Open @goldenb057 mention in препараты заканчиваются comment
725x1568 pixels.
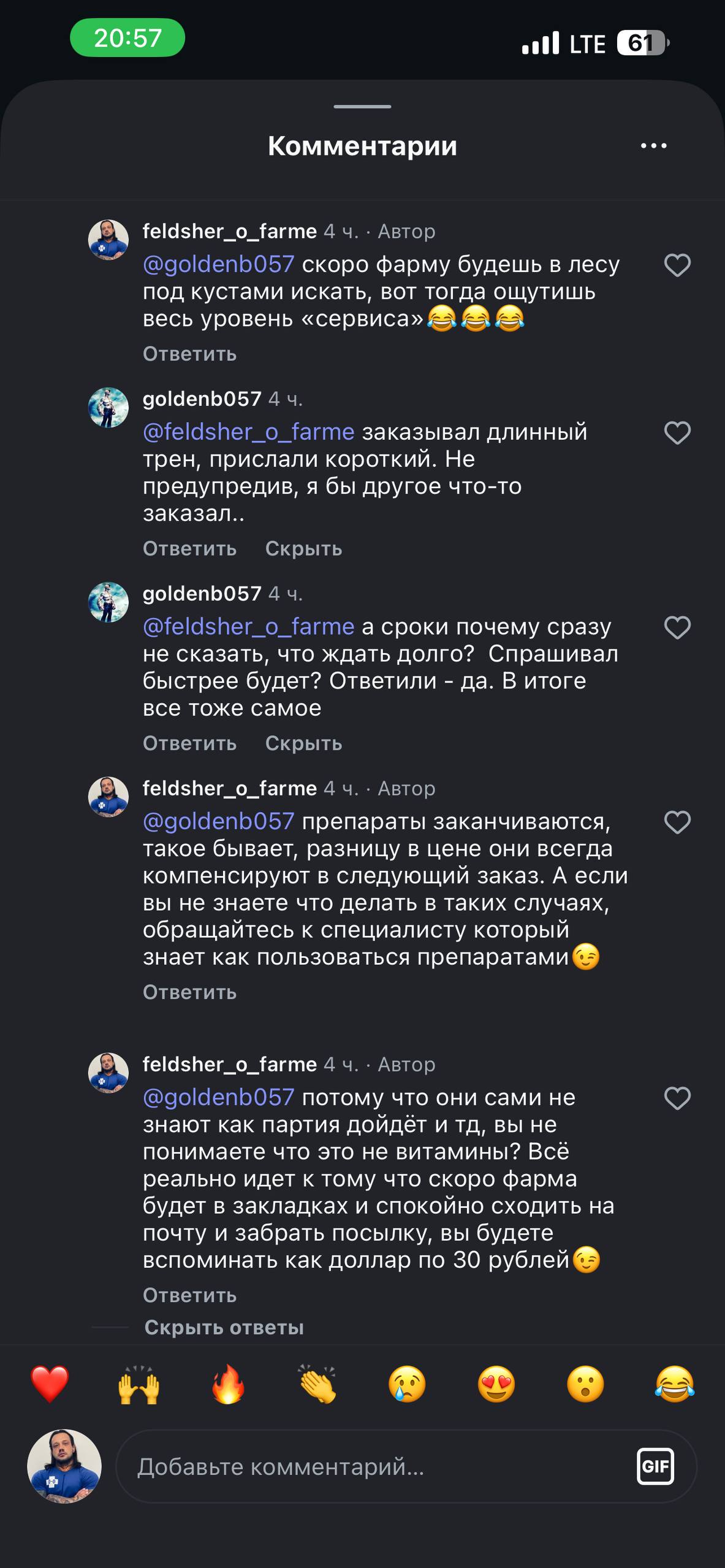point(218,821)
